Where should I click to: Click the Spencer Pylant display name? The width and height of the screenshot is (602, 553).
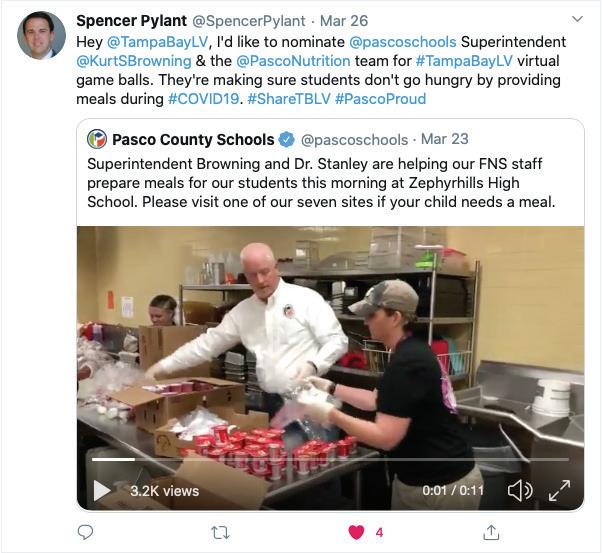click(131, 21)
